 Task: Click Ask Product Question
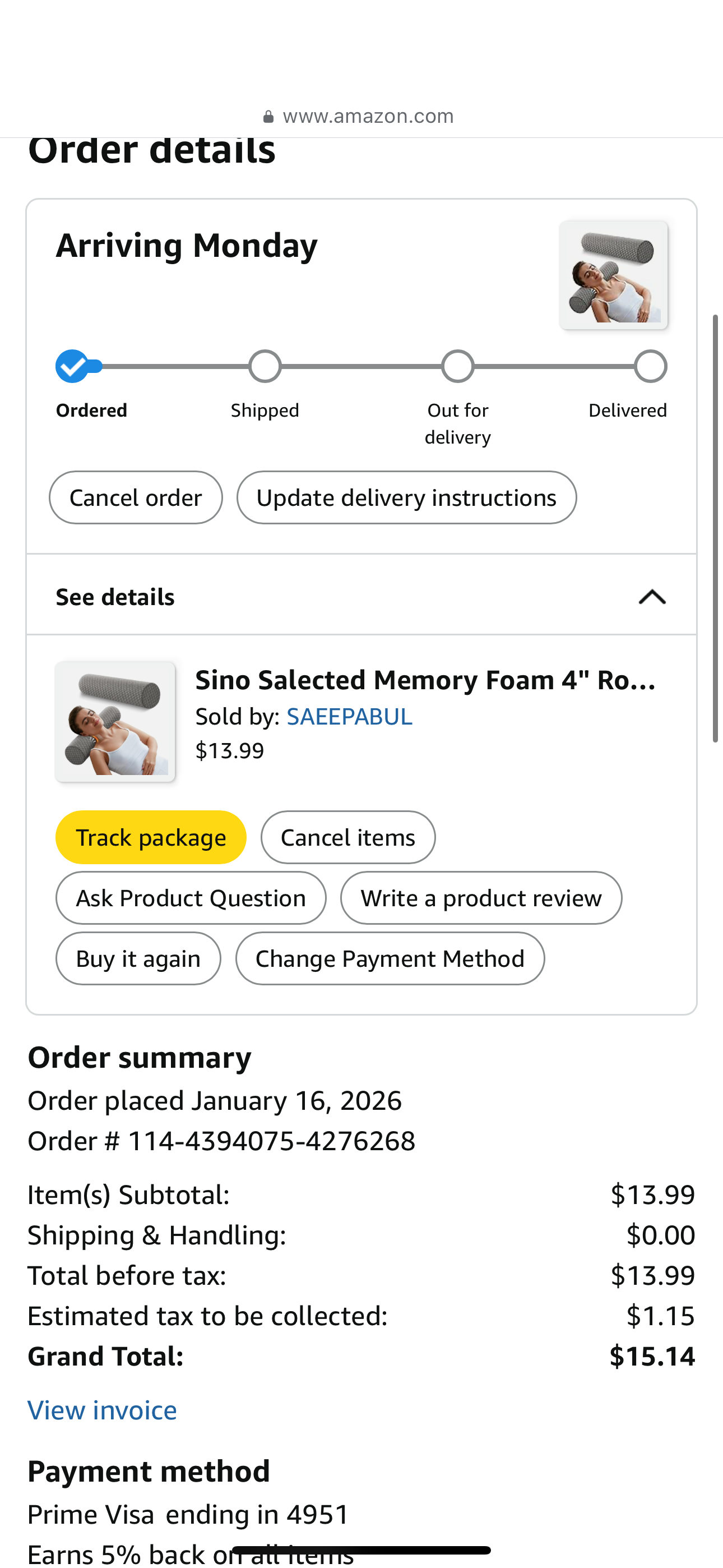[191, 898]
